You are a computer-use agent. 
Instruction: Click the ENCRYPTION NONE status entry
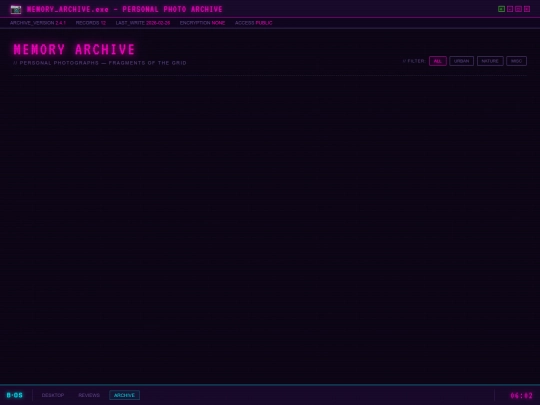coord(202,23)
